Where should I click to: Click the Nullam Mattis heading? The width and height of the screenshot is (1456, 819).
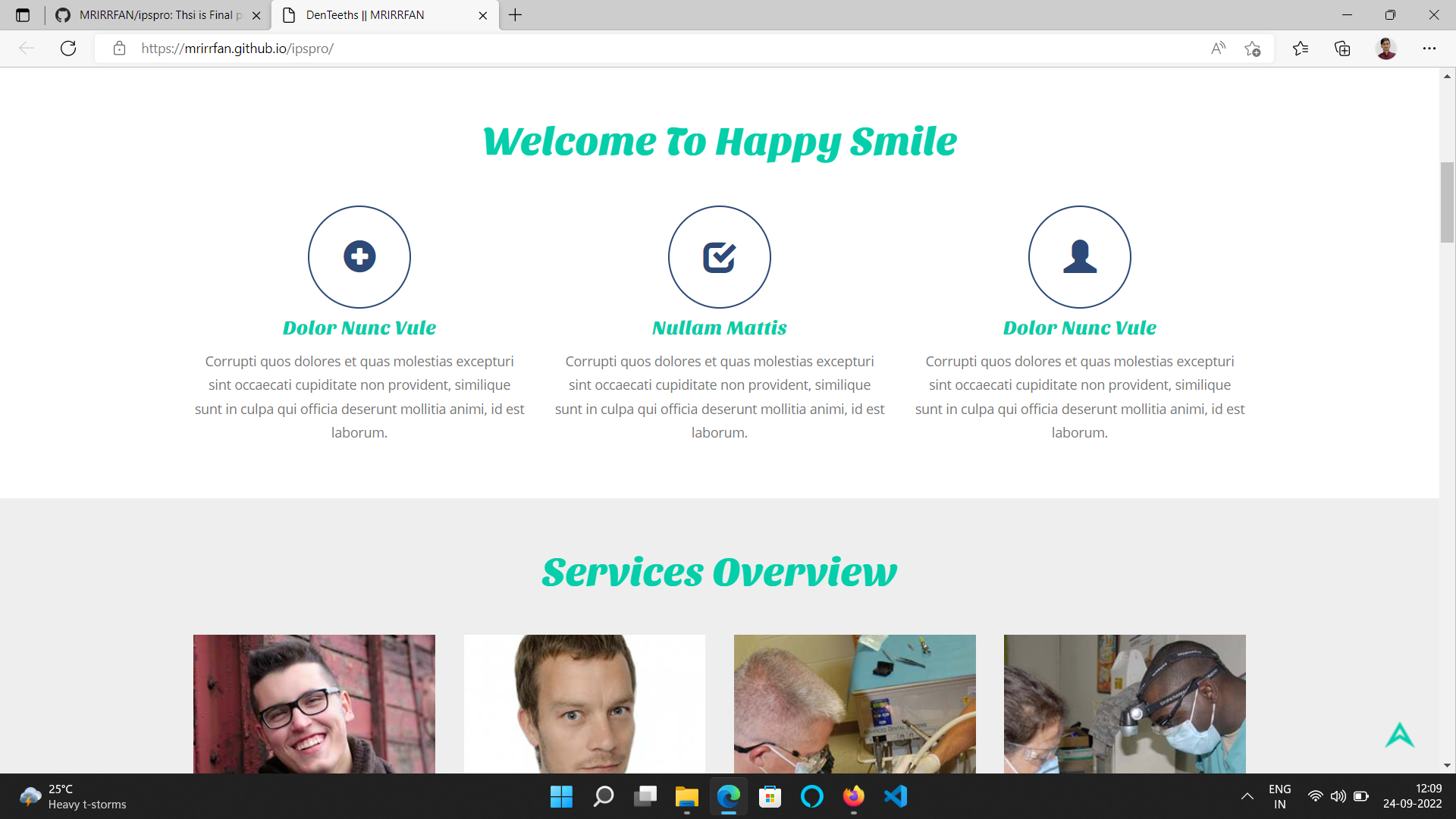coord(719,328)
